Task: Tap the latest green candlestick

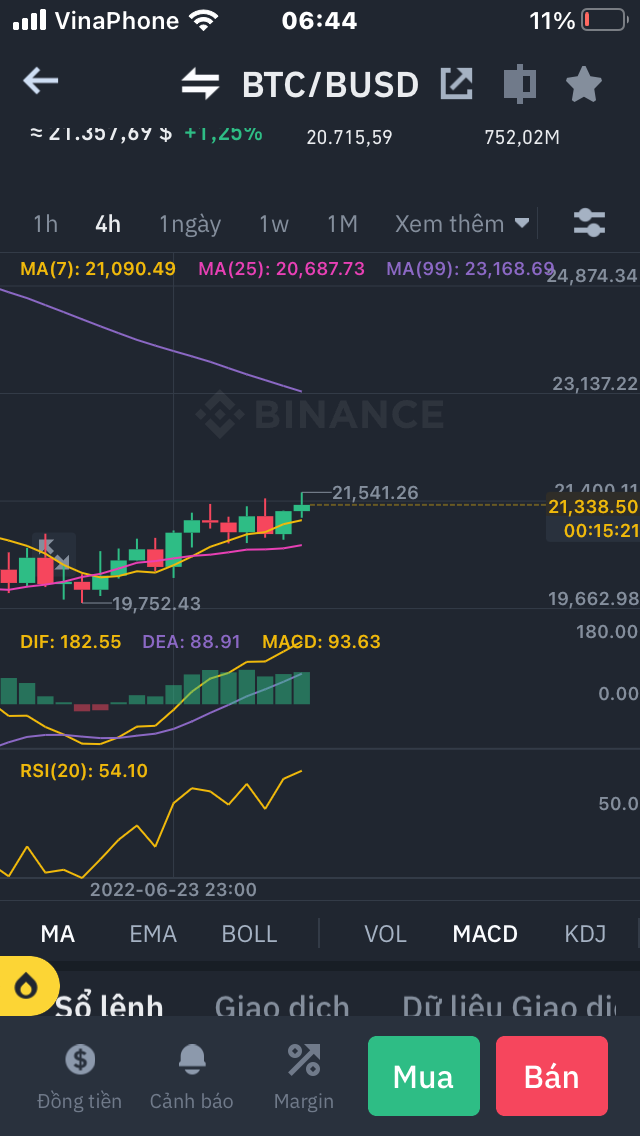Action: [302, 507]
